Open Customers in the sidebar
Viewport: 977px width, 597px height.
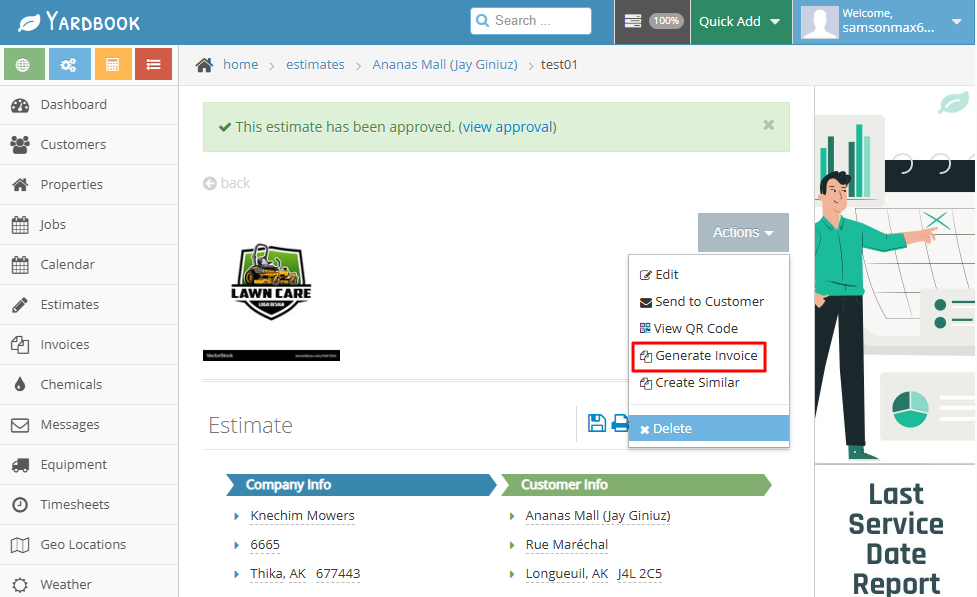tap(89, 145)
